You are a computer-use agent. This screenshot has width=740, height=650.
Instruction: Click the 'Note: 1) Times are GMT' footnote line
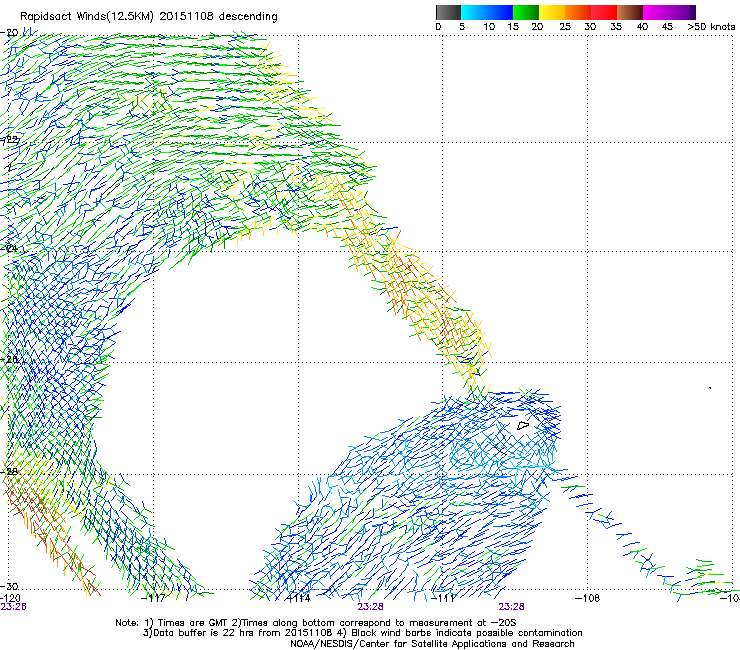click(x=316, y=623)
